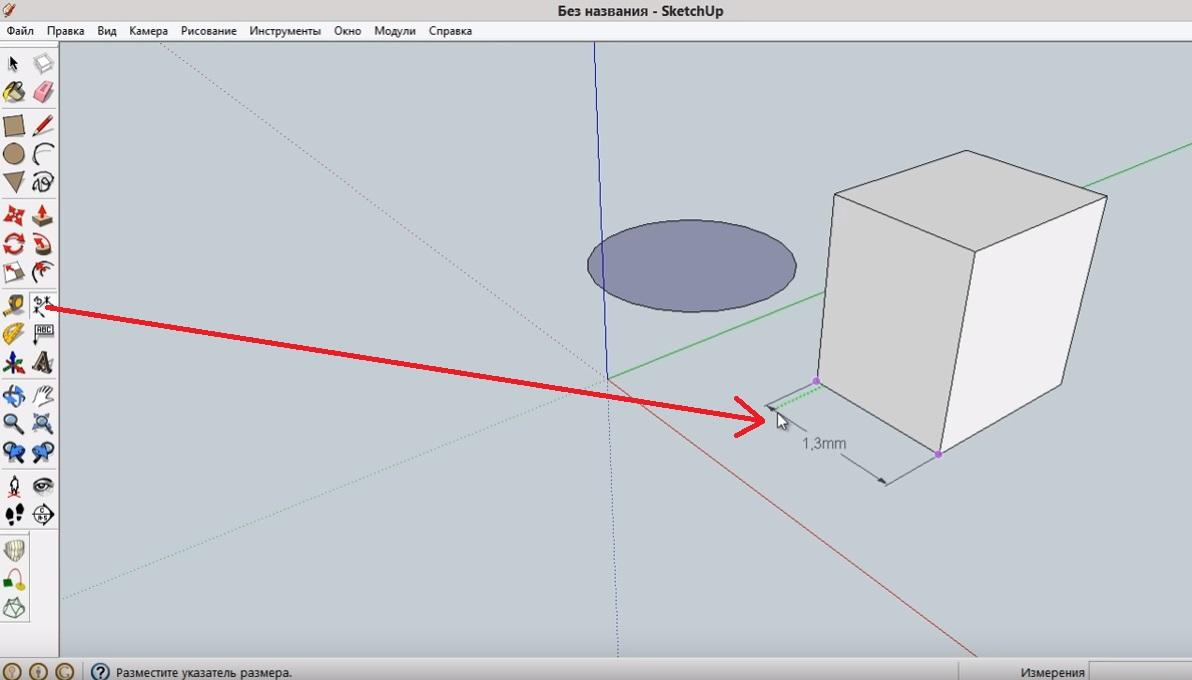Viewport: 1192px width, 680px height.
Task: Activate the Walk footprints tool
Action: pos(14,515)
